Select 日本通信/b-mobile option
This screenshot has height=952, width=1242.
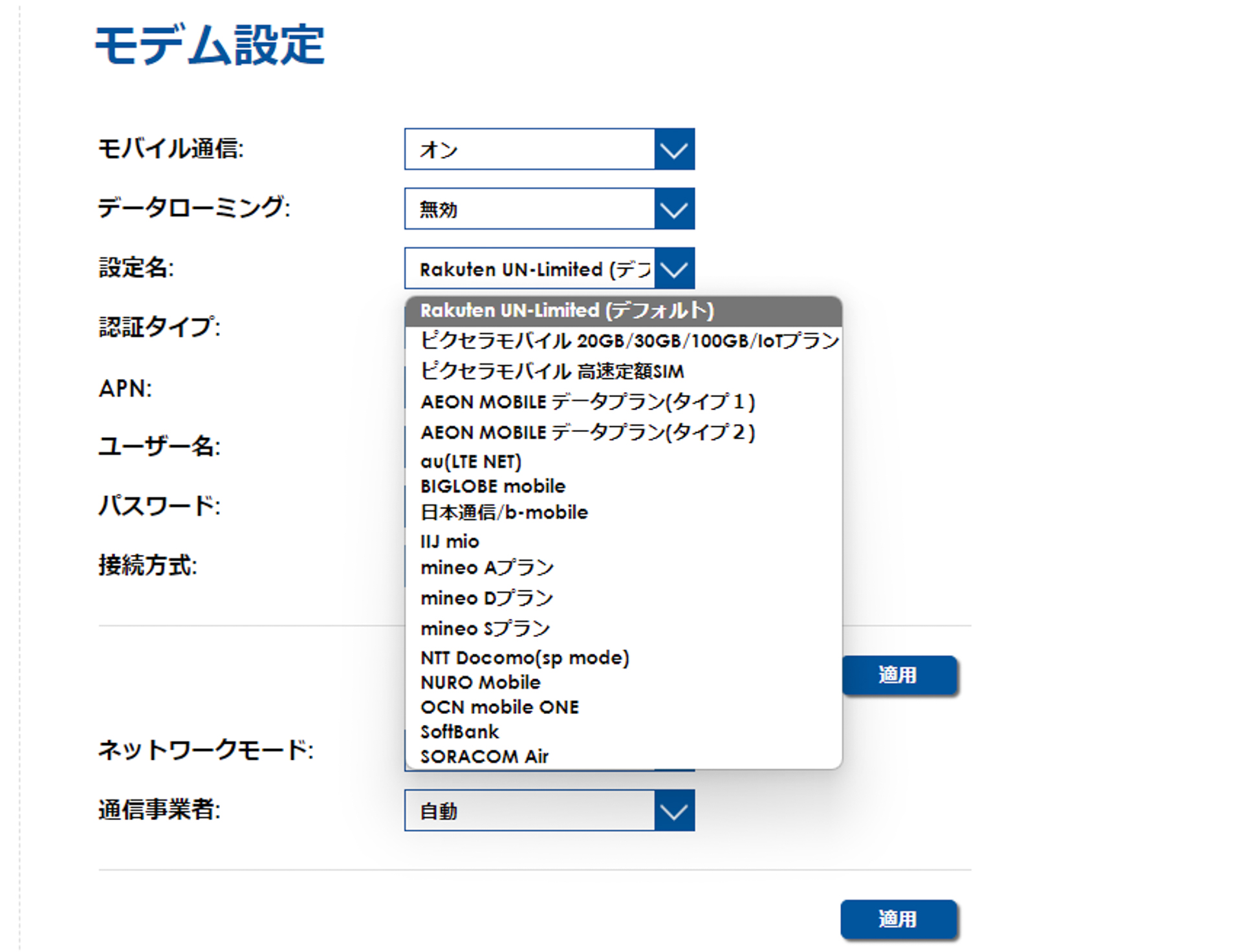click(x=504, y=512)
